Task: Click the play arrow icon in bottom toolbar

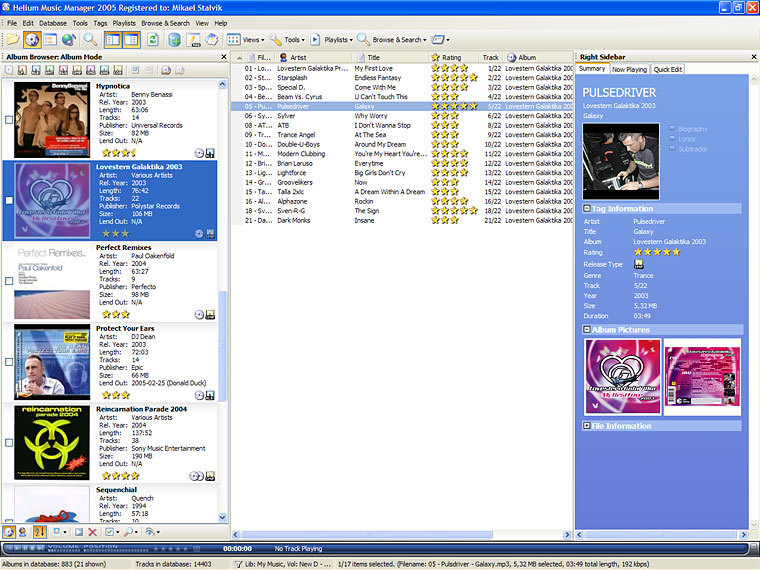Action: tap(79, 532)
